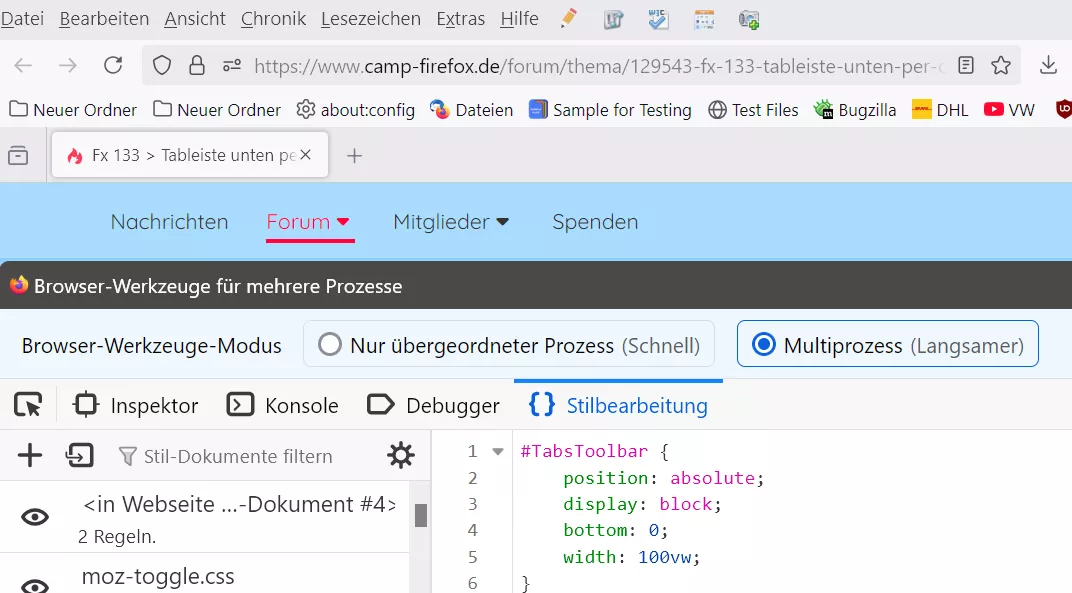Switch to the Debugger tab

click(x=433, y=405)
